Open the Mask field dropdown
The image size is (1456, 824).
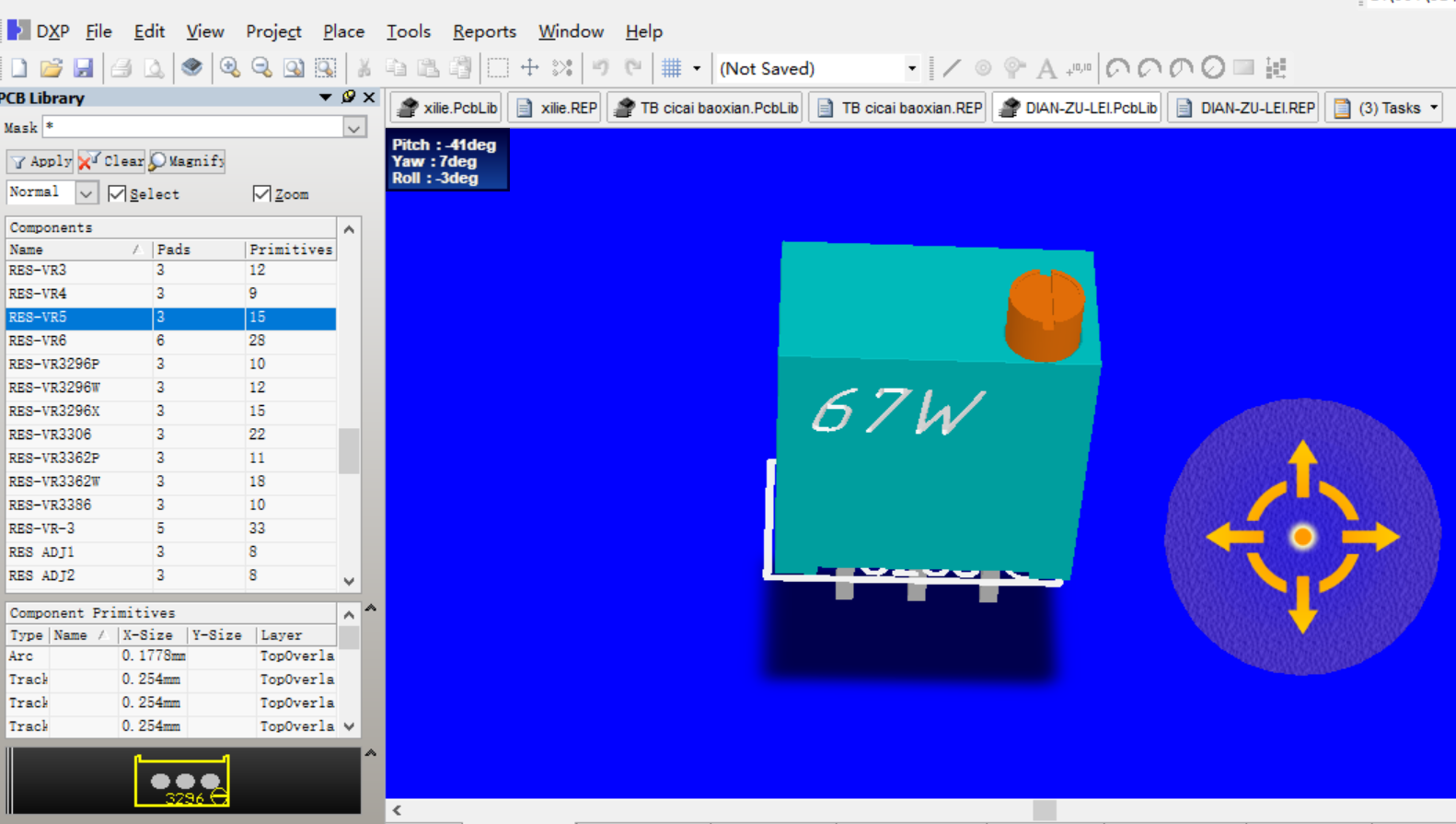pos(354,128)
